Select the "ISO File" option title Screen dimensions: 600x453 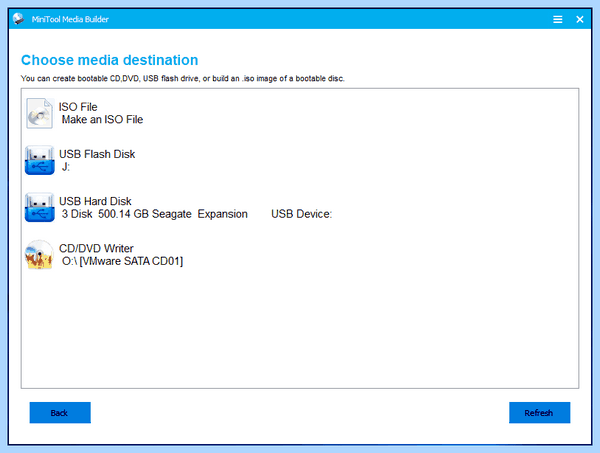(78, 107)
